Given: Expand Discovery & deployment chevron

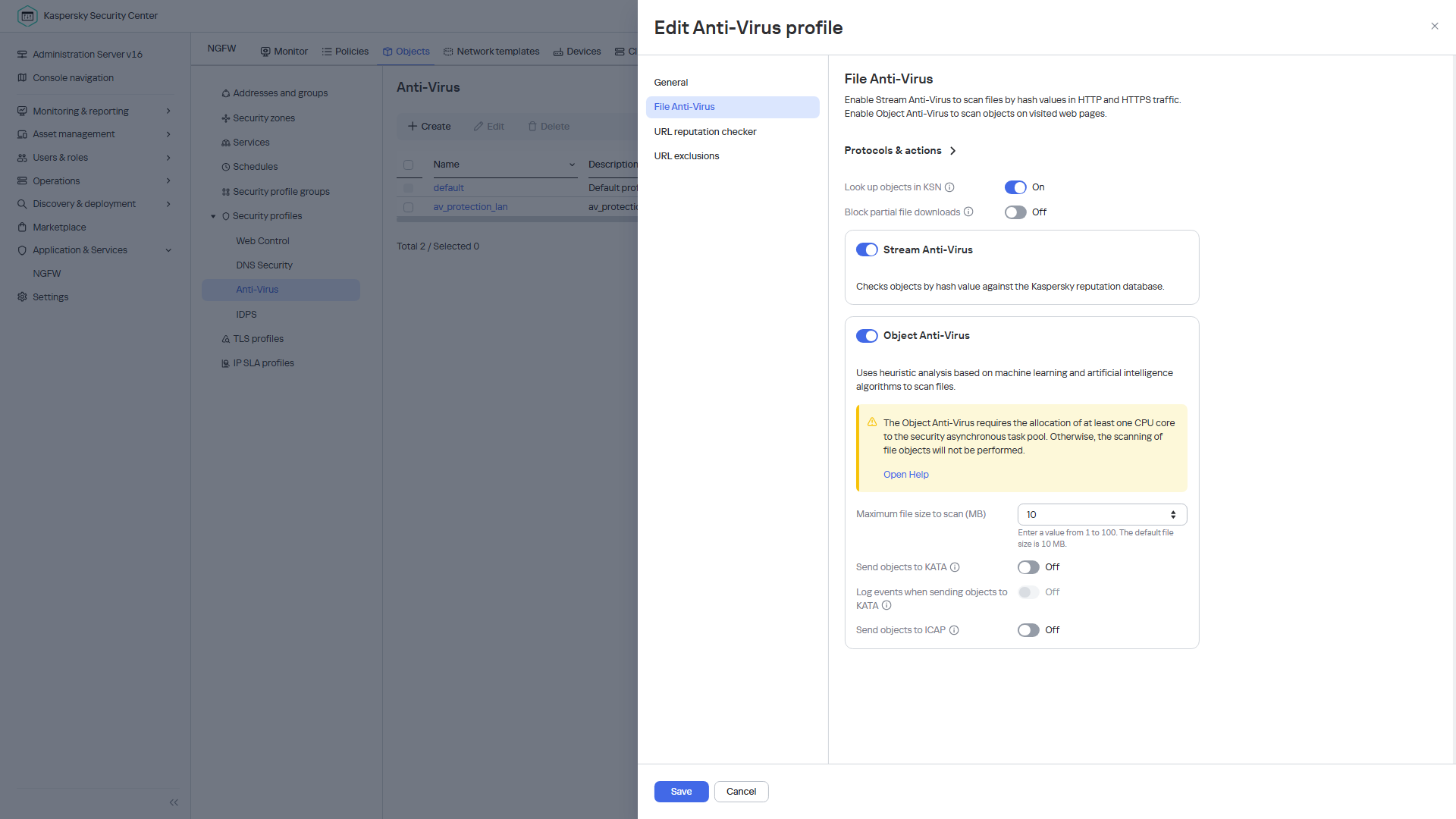Looking at the screenshot, I should (168, 204).
